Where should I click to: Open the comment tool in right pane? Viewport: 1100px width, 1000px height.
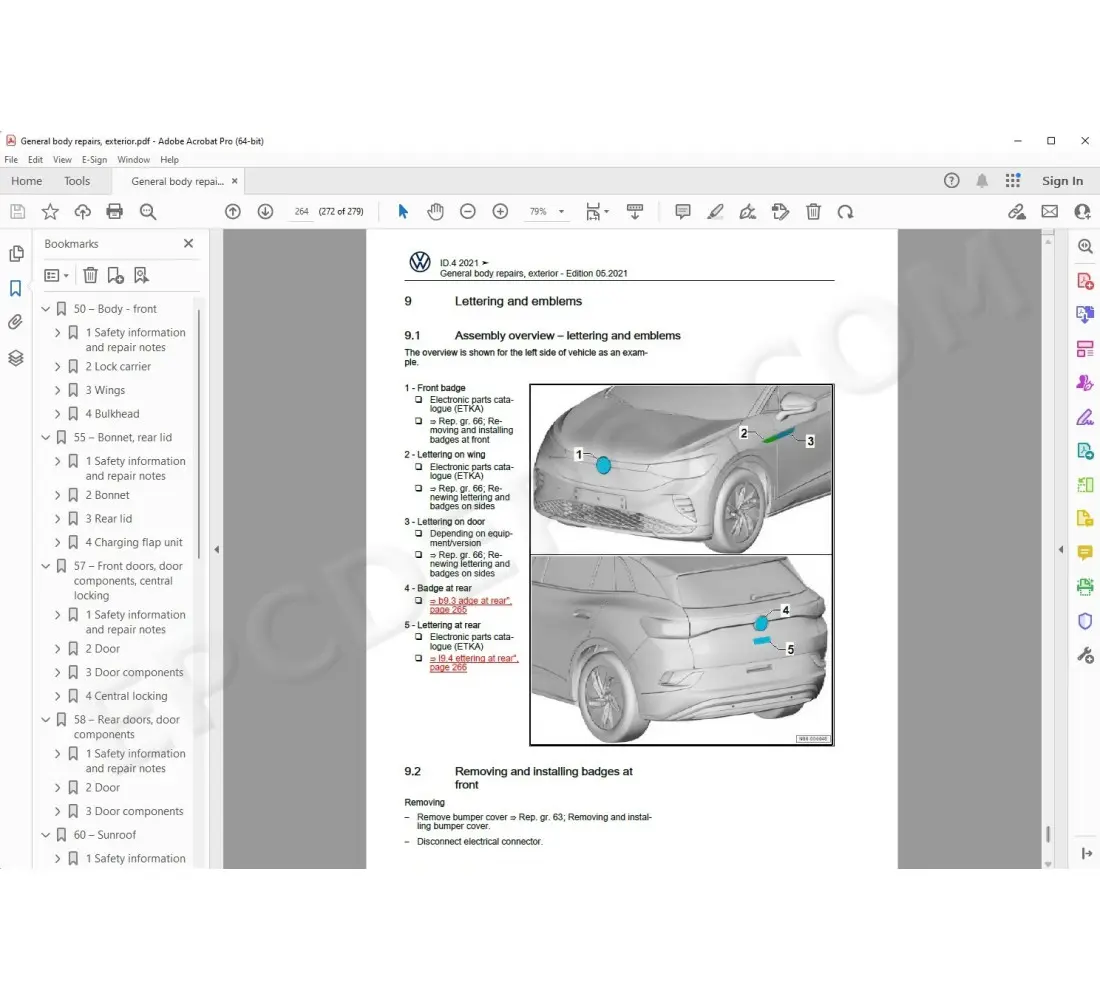(1085, 553)
